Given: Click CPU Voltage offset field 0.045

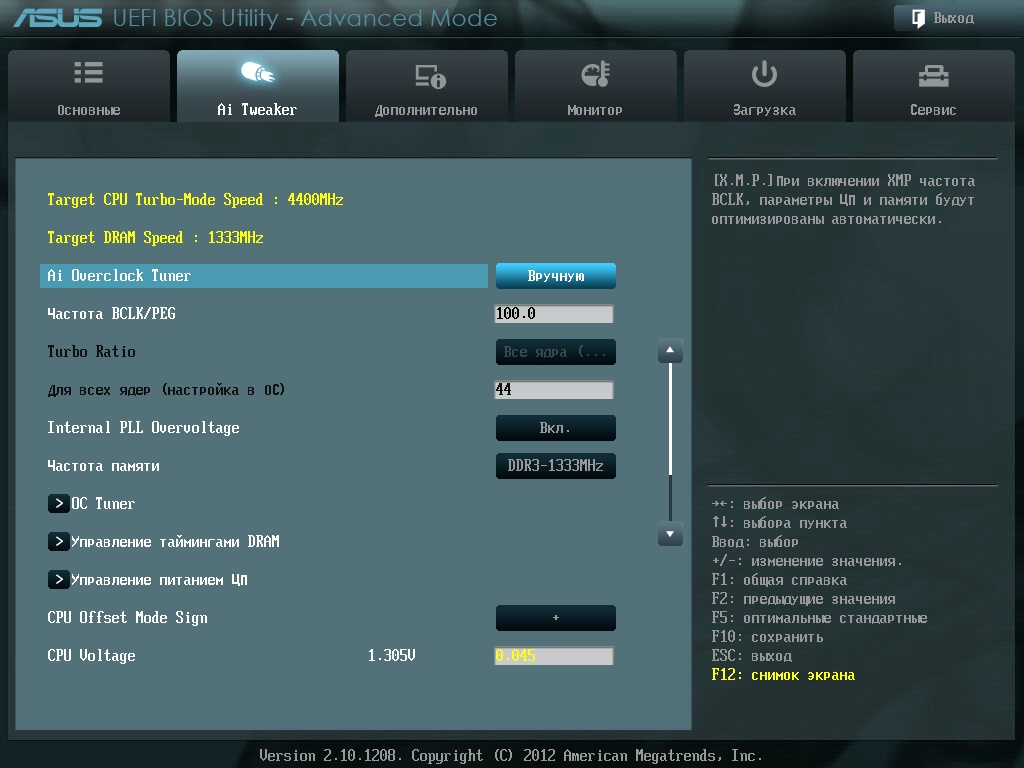Looking at the screenshot, I should (554, 656).
